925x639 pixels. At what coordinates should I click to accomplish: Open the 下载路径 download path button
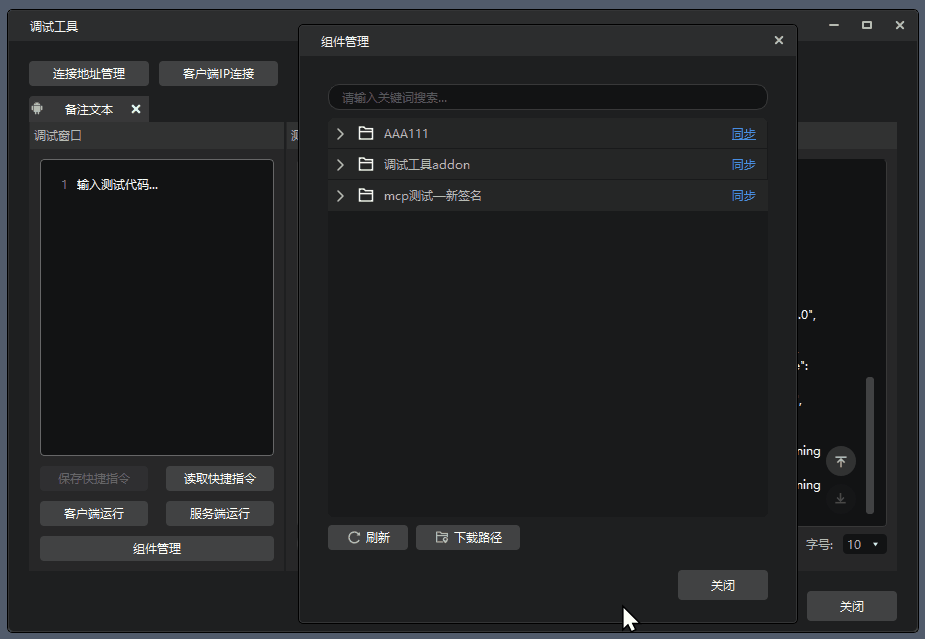(x=468, y=538)
